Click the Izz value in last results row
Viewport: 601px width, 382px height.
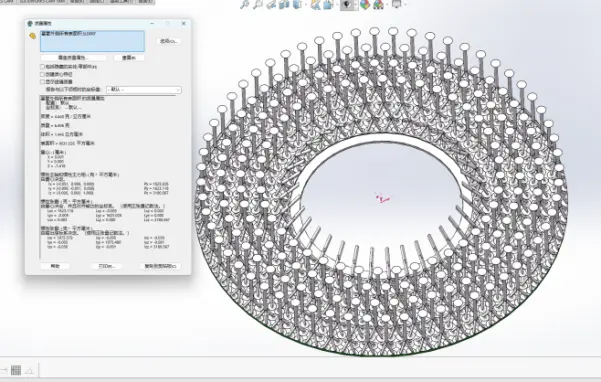click(x=157, y=247)
